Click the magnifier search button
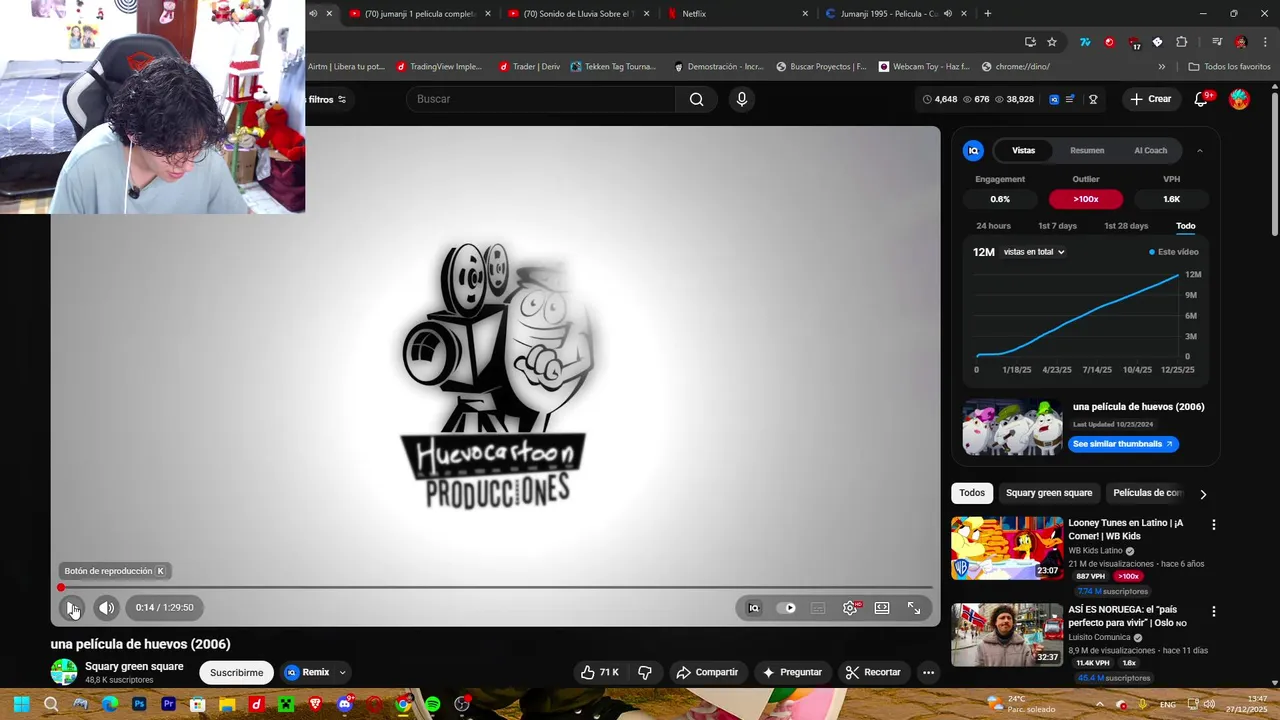 coord(696,99)
